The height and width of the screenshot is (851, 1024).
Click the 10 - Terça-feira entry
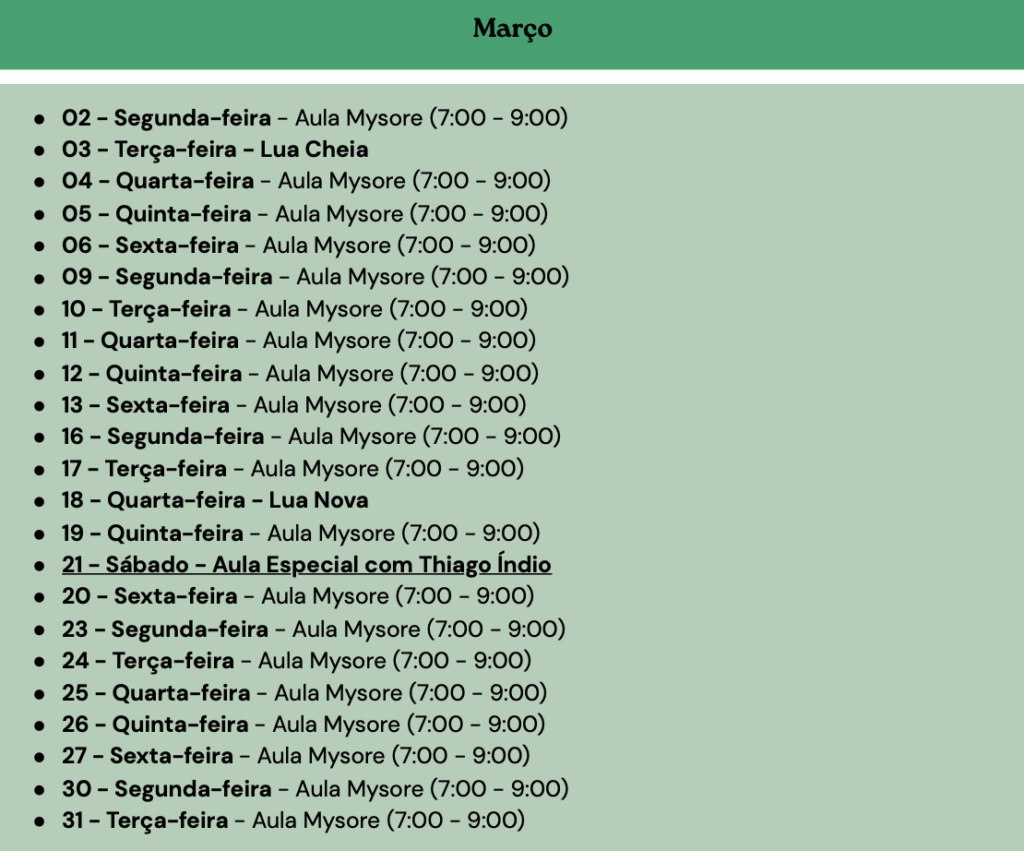pos(295,309)
